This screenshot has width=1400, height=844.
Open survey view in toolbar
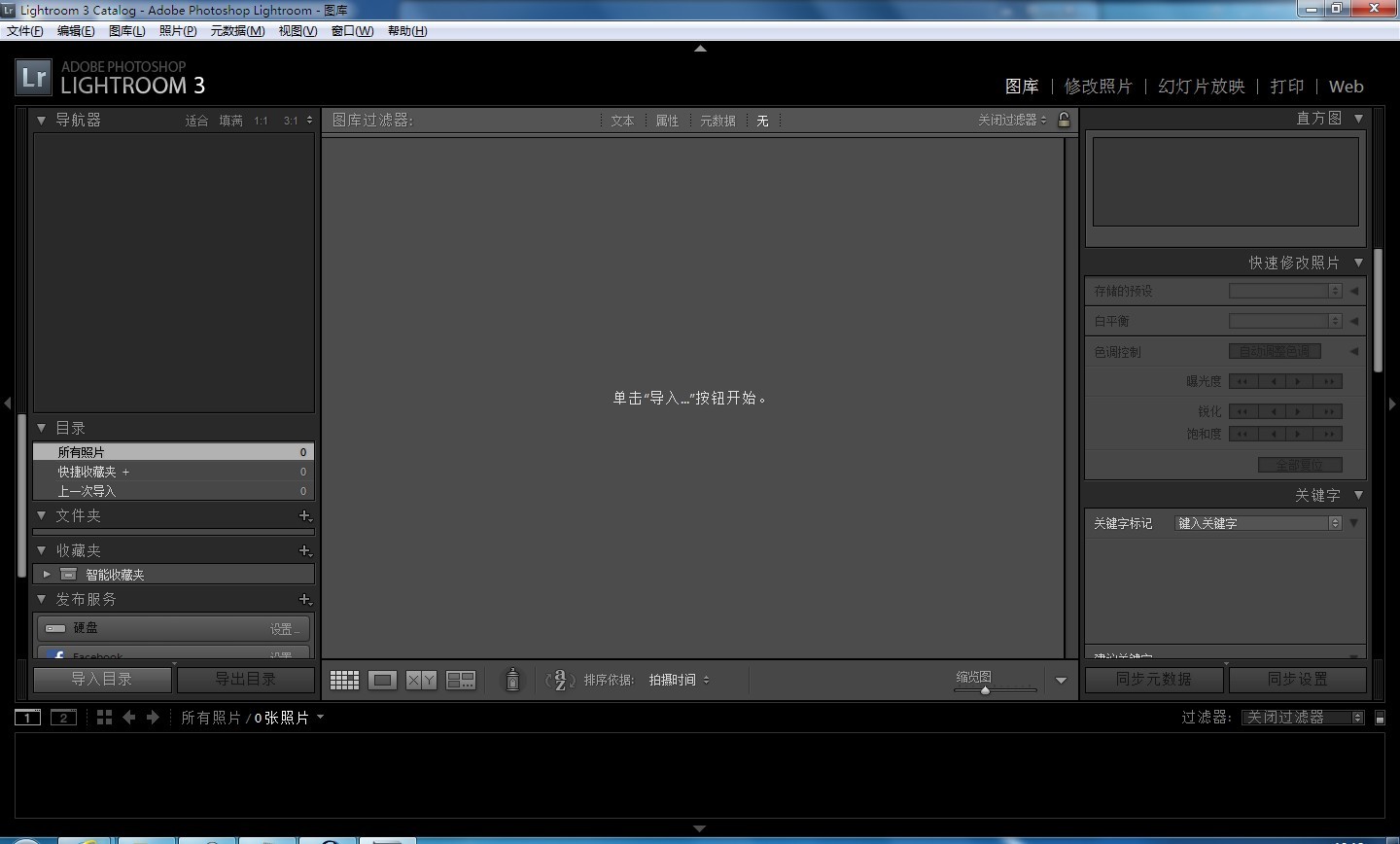tap(460, 681)
